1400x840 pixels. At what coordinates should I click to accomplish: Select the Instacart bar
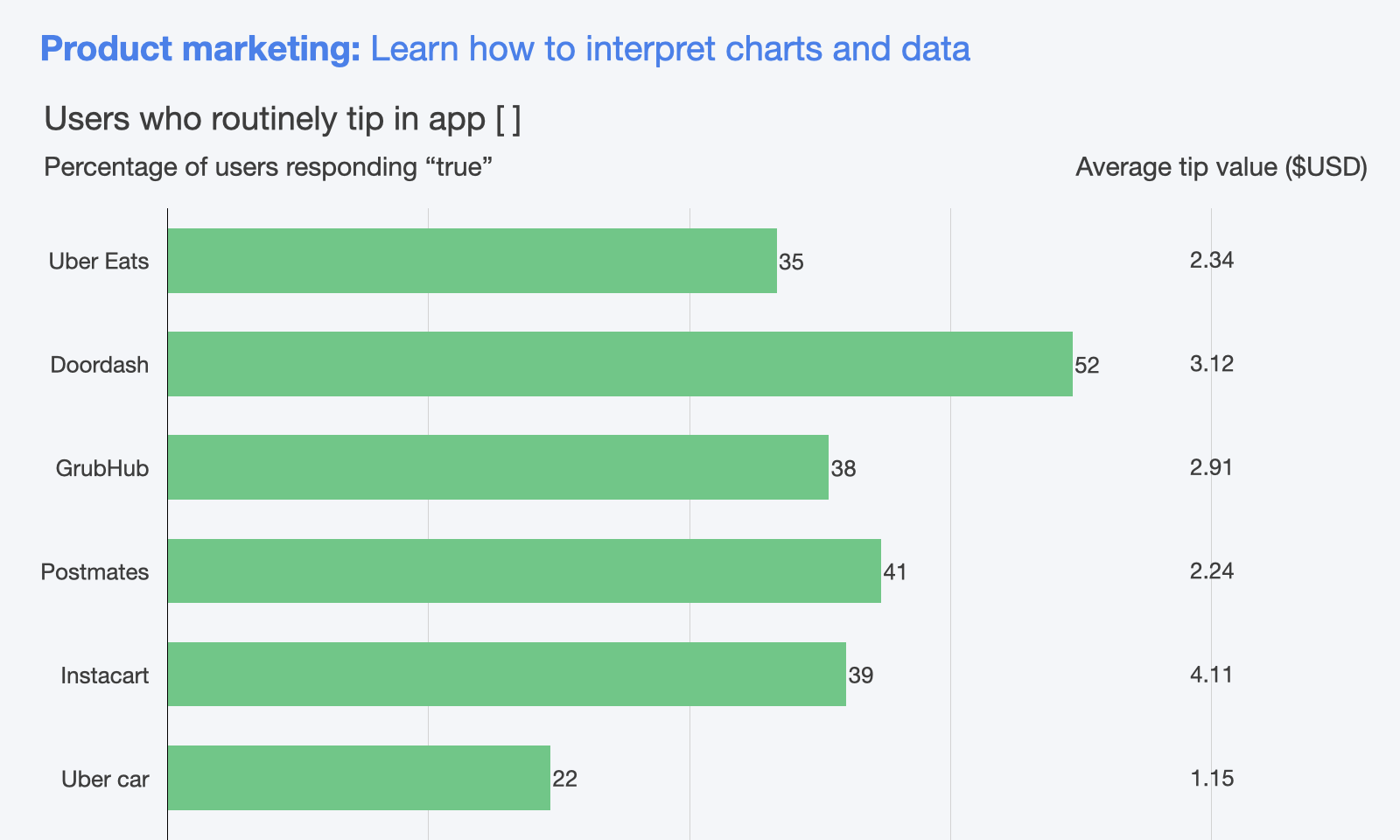pyautogui.click(x=507, y=674)
